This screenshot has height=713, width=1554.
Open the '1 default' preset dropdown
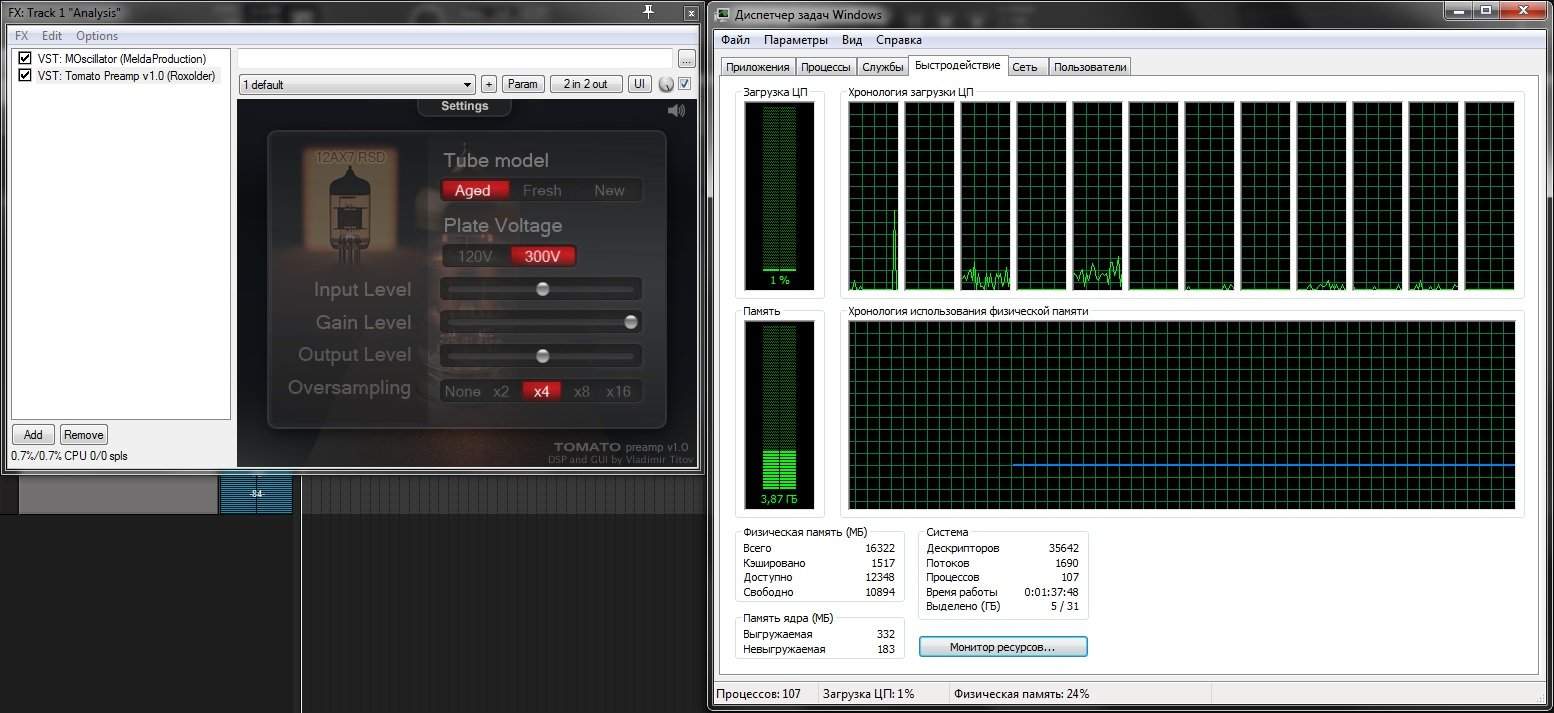click(x=356, y=84)
